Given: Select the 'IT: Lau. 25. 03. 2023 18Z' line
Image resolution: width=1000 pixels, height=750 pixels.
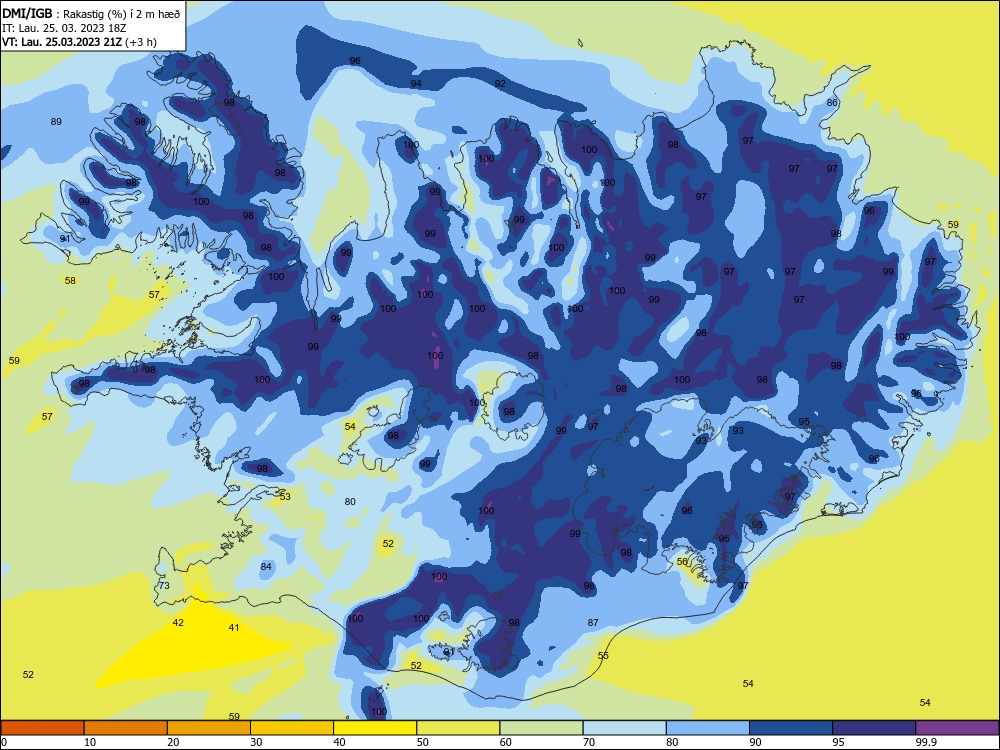Looking at the screenshot, I should (x=66, y=28).
